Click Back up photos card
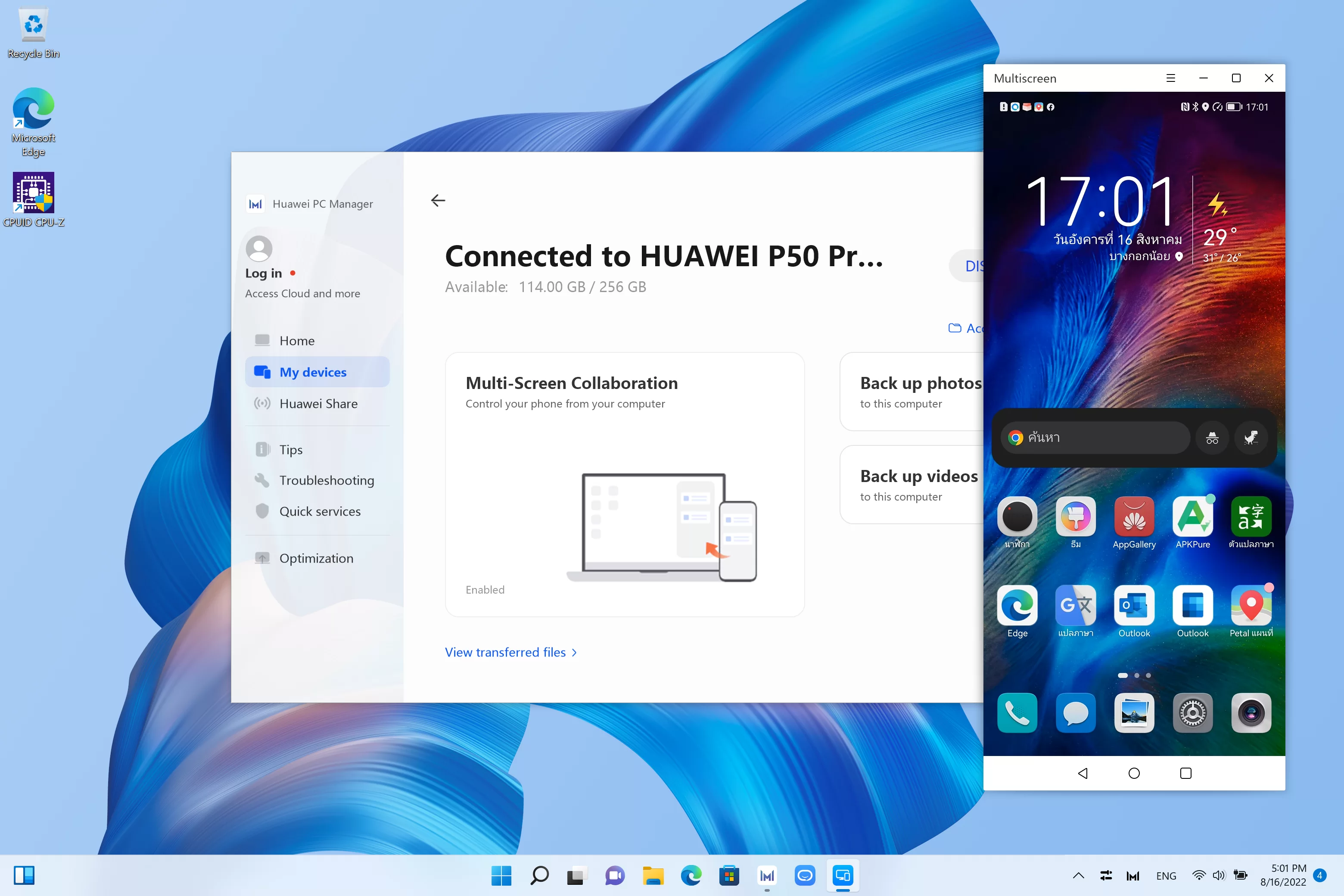The height and width of the screenshot is (896, 1344). 912,392
